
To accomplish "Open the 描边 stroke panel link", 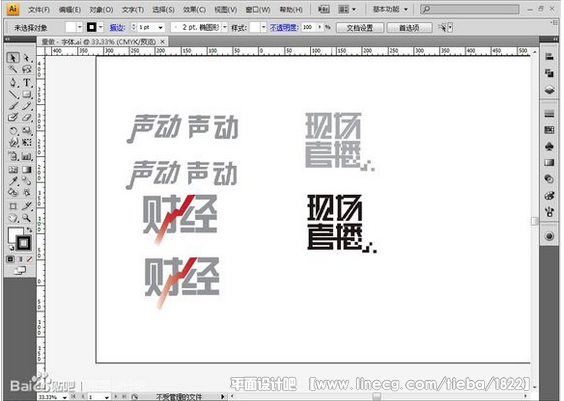I will click(117, 27).
